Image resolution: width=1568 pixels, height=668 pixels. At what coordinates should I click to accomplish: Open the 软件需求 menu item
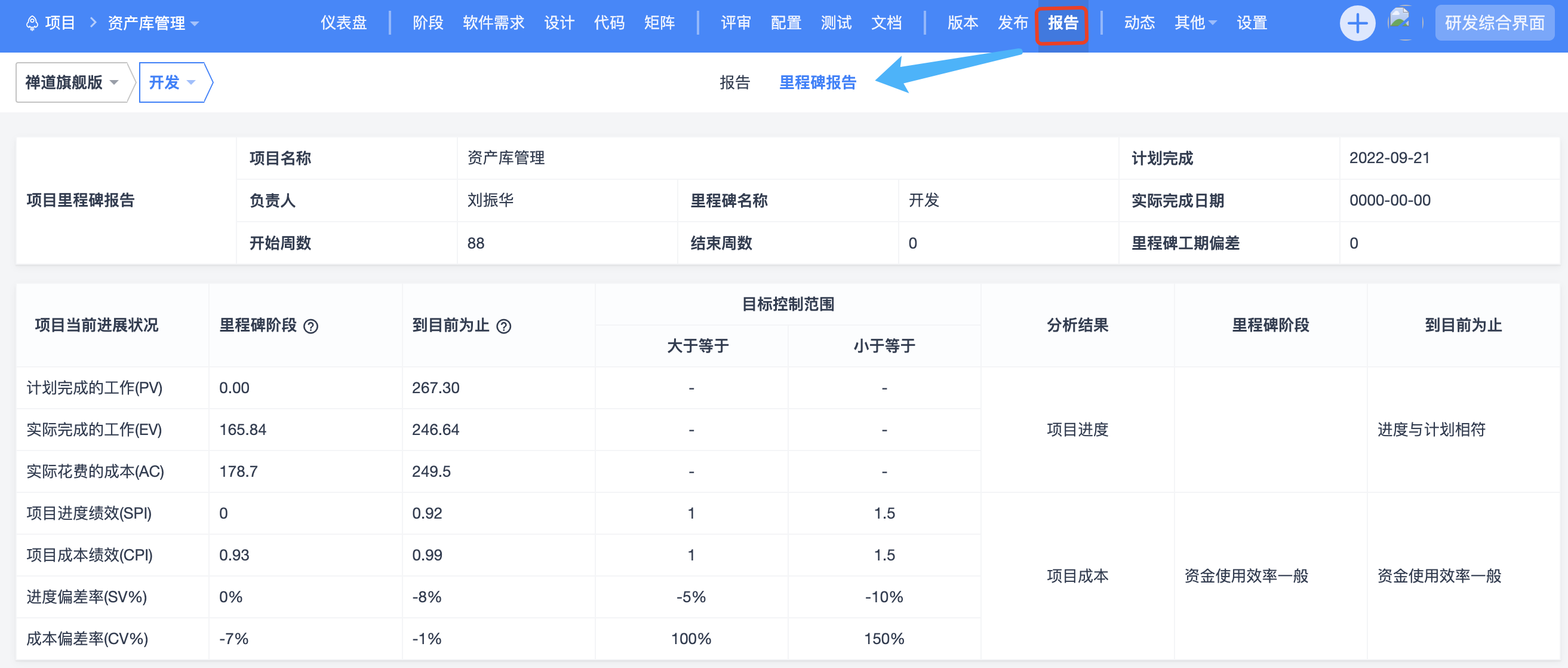pyautogui.click(x=493, y=23)
